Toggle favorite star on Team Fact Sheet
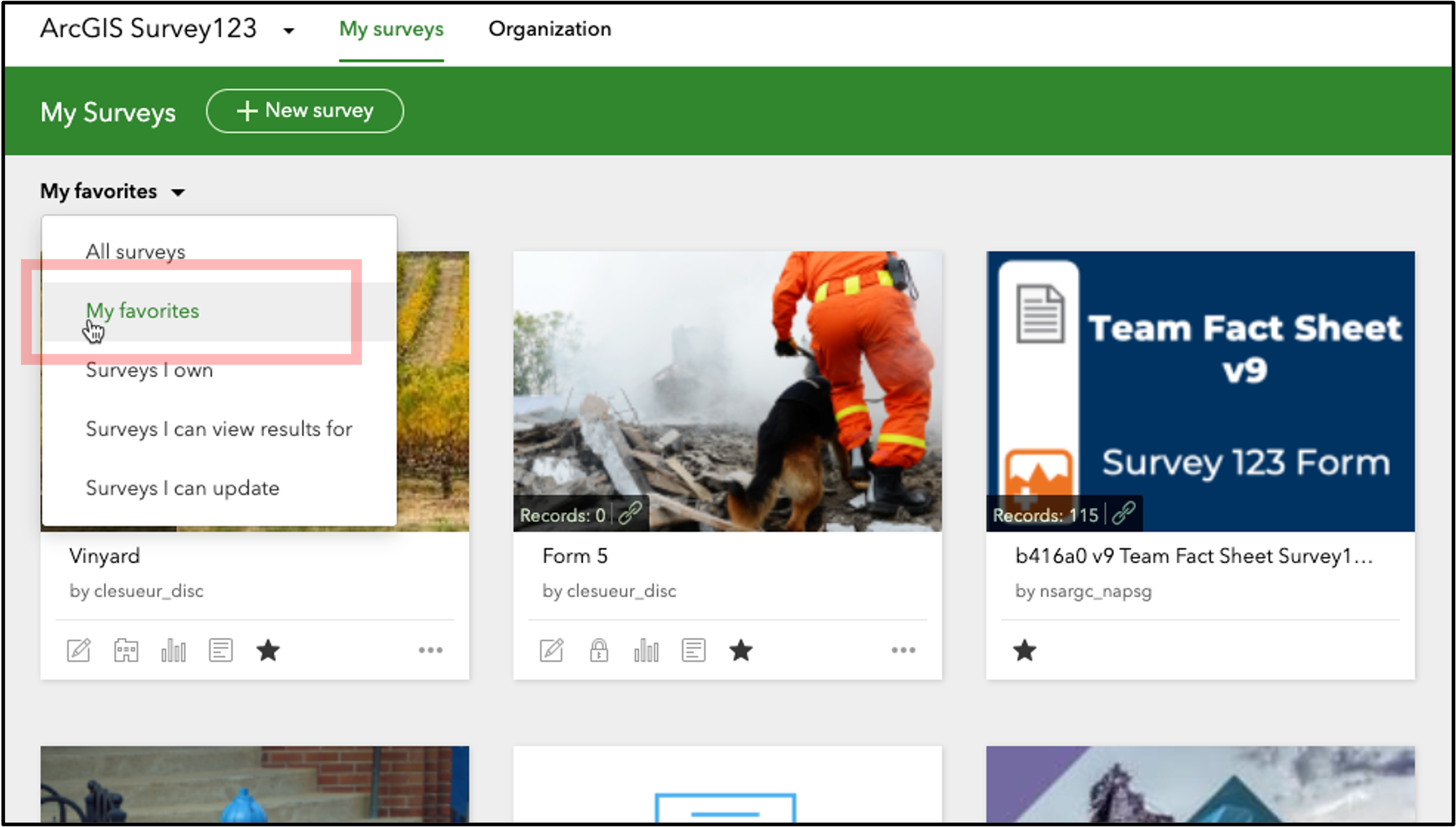This screenshot has width=1456, height=827. pyautogui.click(x=1025, y=650)
